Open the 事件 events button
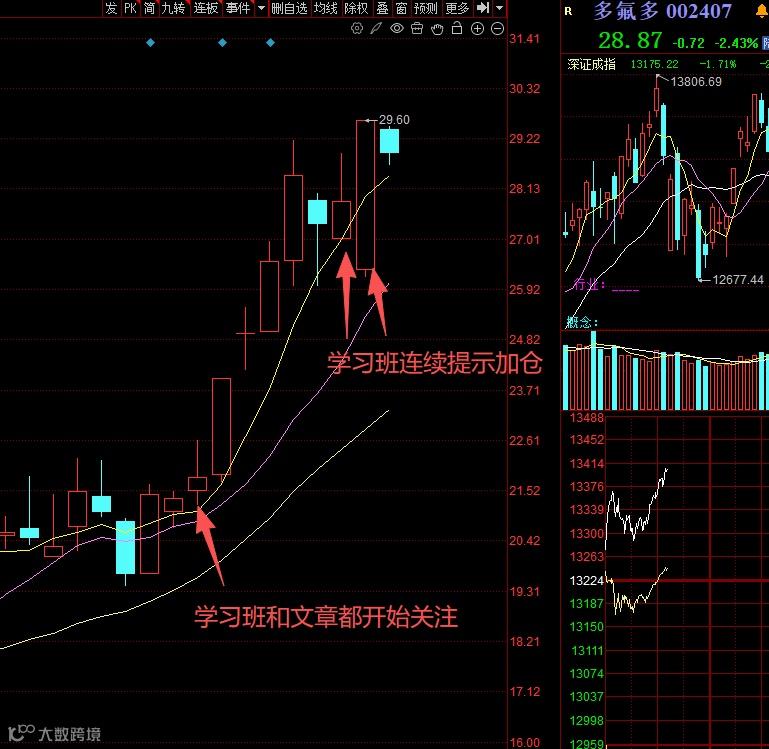769x749 pixels. click(x=238, y=8)
